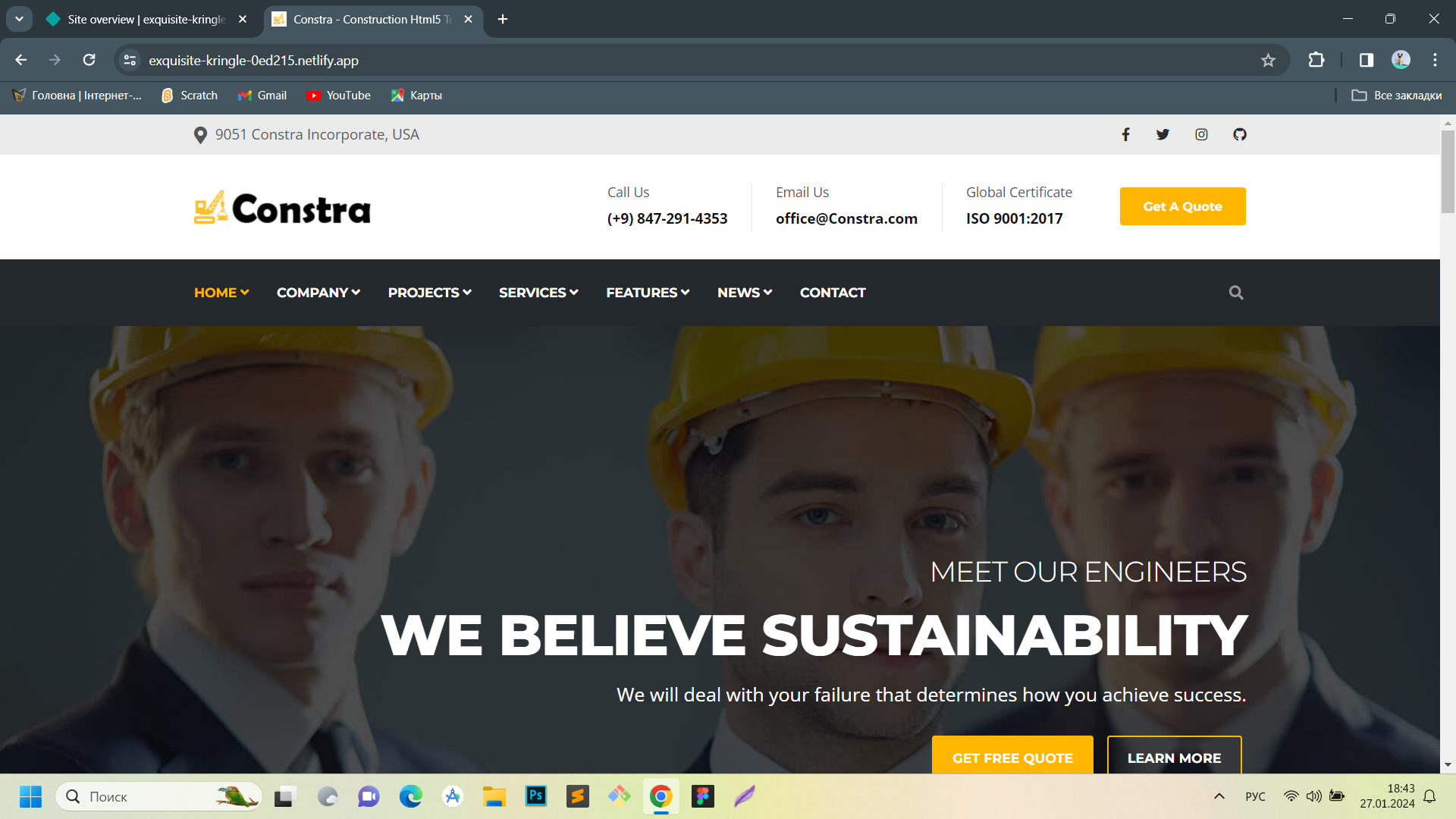Select the Constra - Construction Html5 tab
Image resolution: width=1456 pixels, height=819 pixels.
[x=373, y=19]
